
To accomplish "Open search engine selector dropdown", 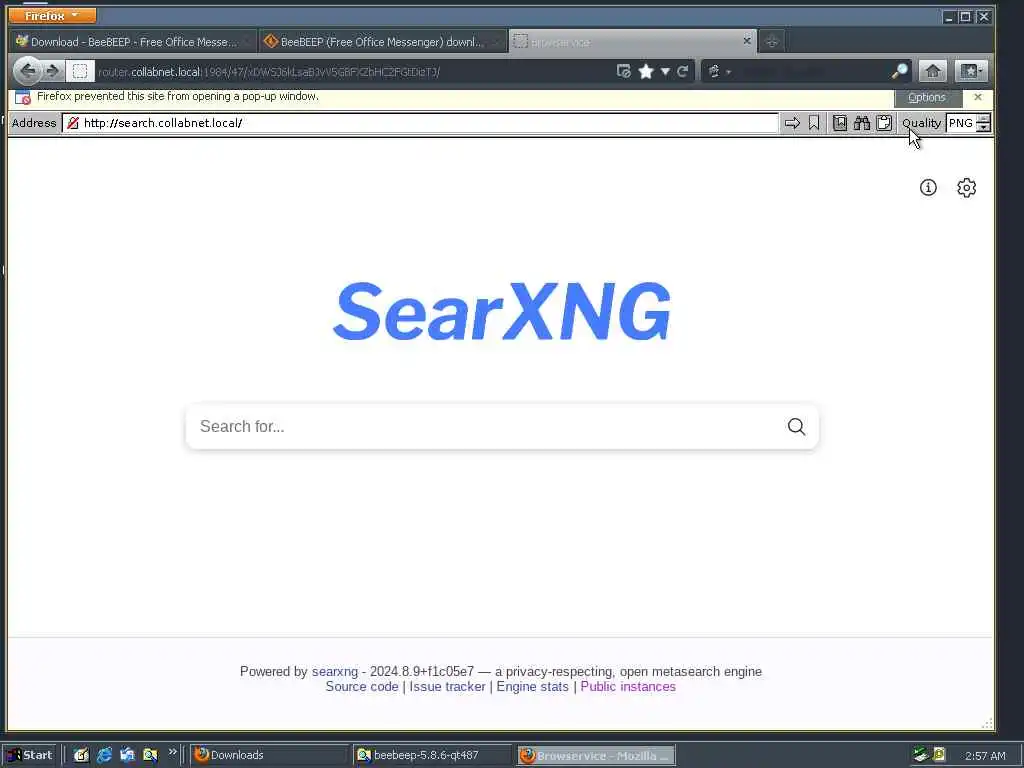I will (x=718, y=71).
